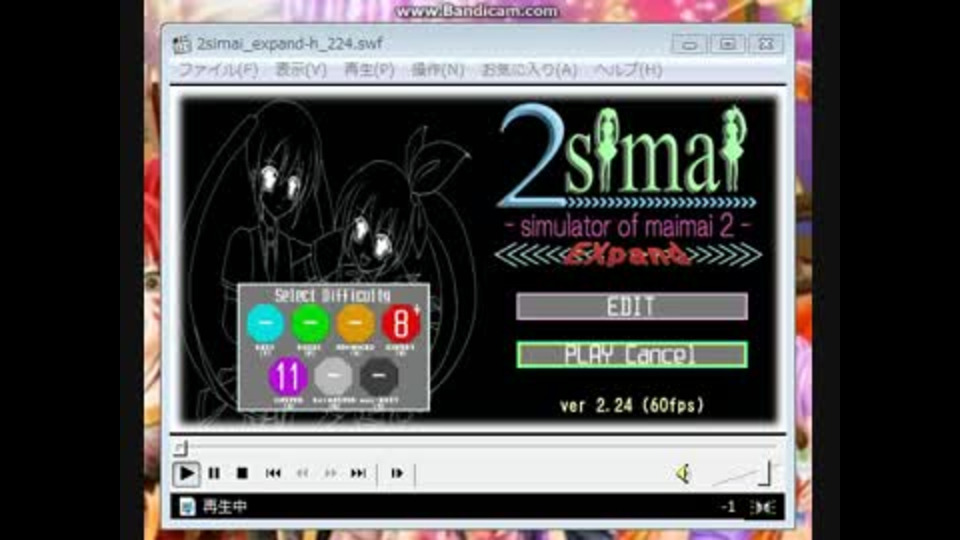Open the お気に入り(A) menu
Screen dimensions: 960x540
coord(529,70)
